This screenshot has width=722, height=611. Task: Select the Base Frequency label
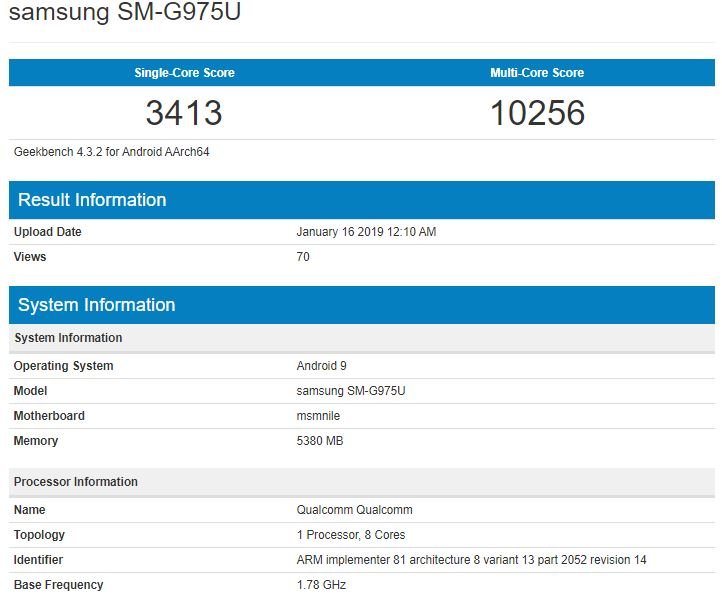click(58, 585)
